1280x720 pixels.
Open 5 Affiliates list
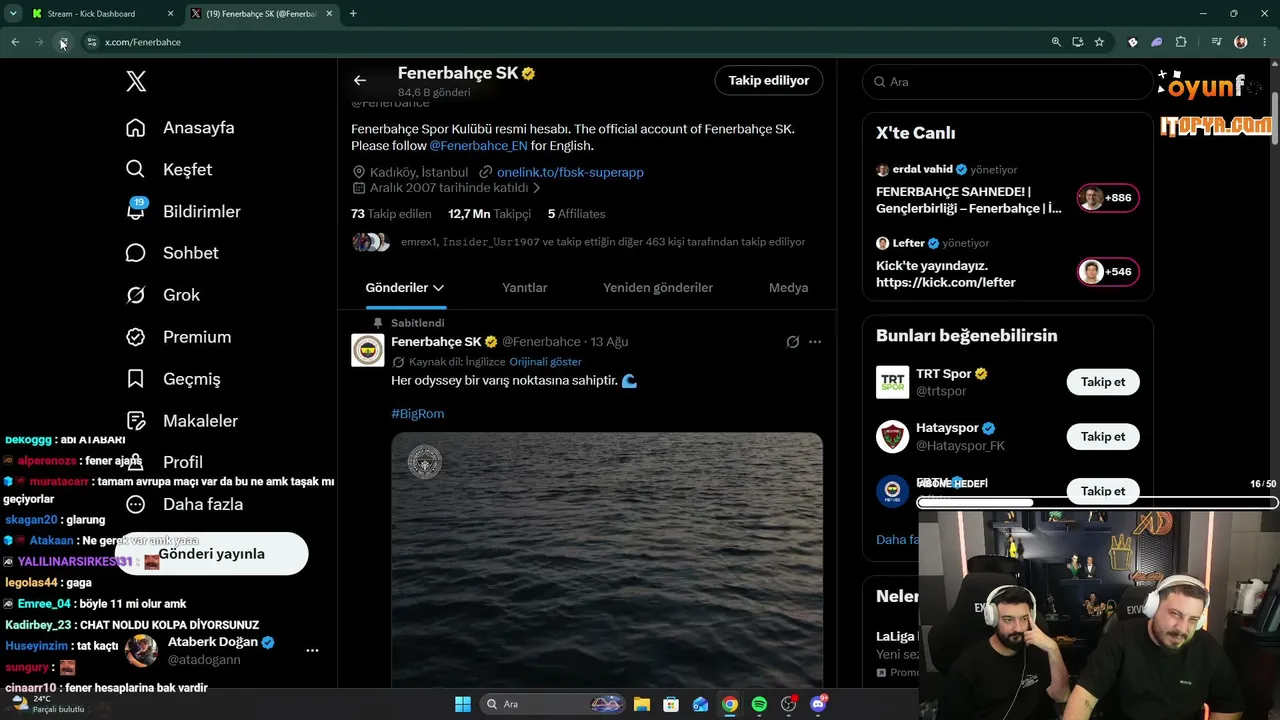coord(577,214)
